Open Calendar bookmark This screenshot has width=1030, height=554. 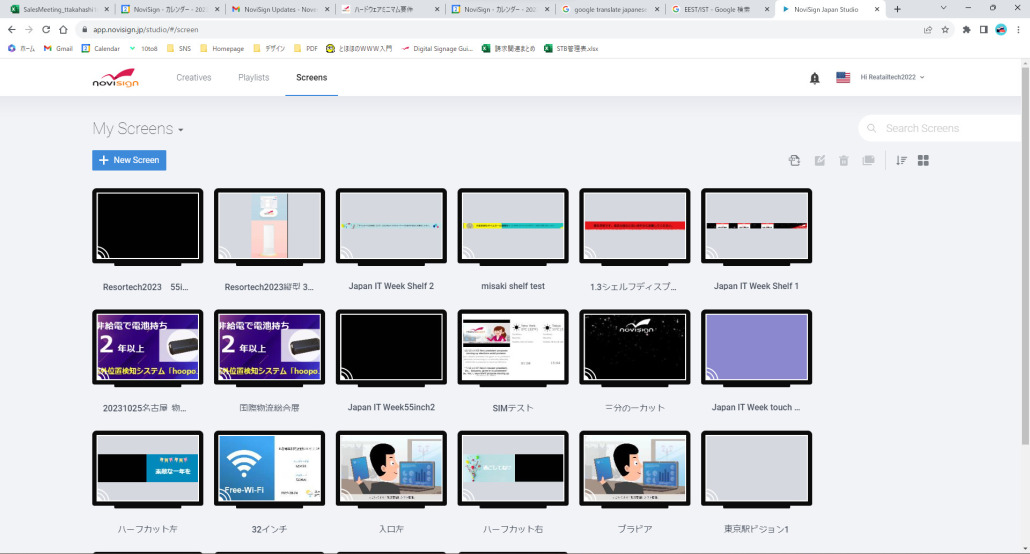[101, 49]
